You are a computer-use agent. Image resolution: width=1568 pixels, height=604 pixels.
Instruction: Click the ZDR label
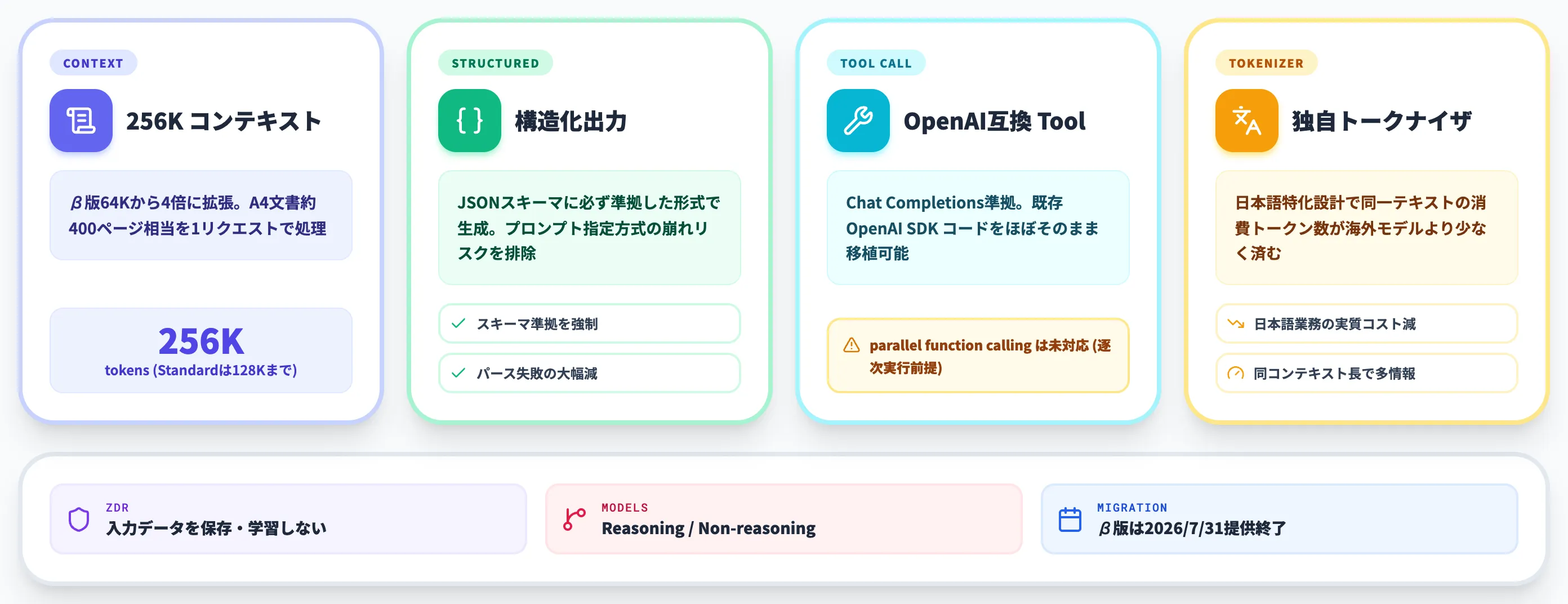(x=118, y=507)
